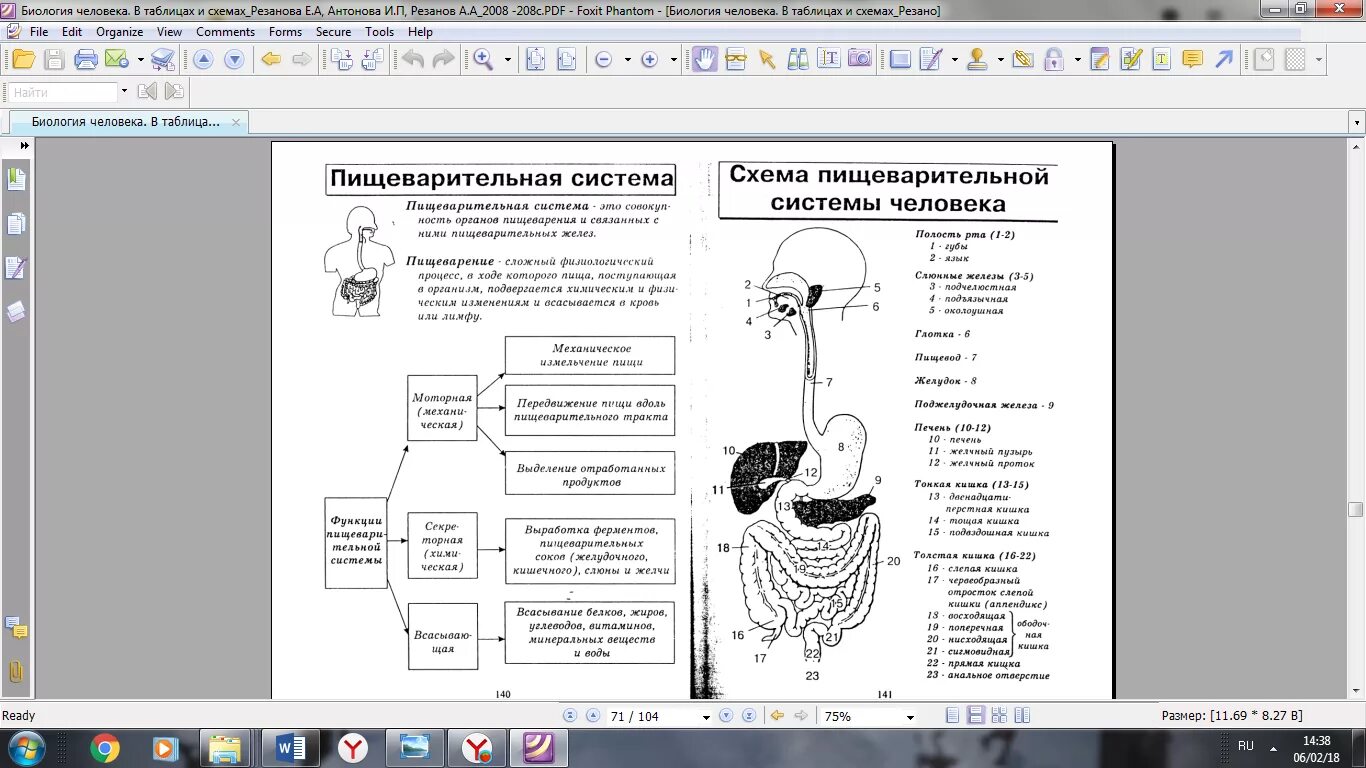Open the Secure menu

click(x=333, y=32)
